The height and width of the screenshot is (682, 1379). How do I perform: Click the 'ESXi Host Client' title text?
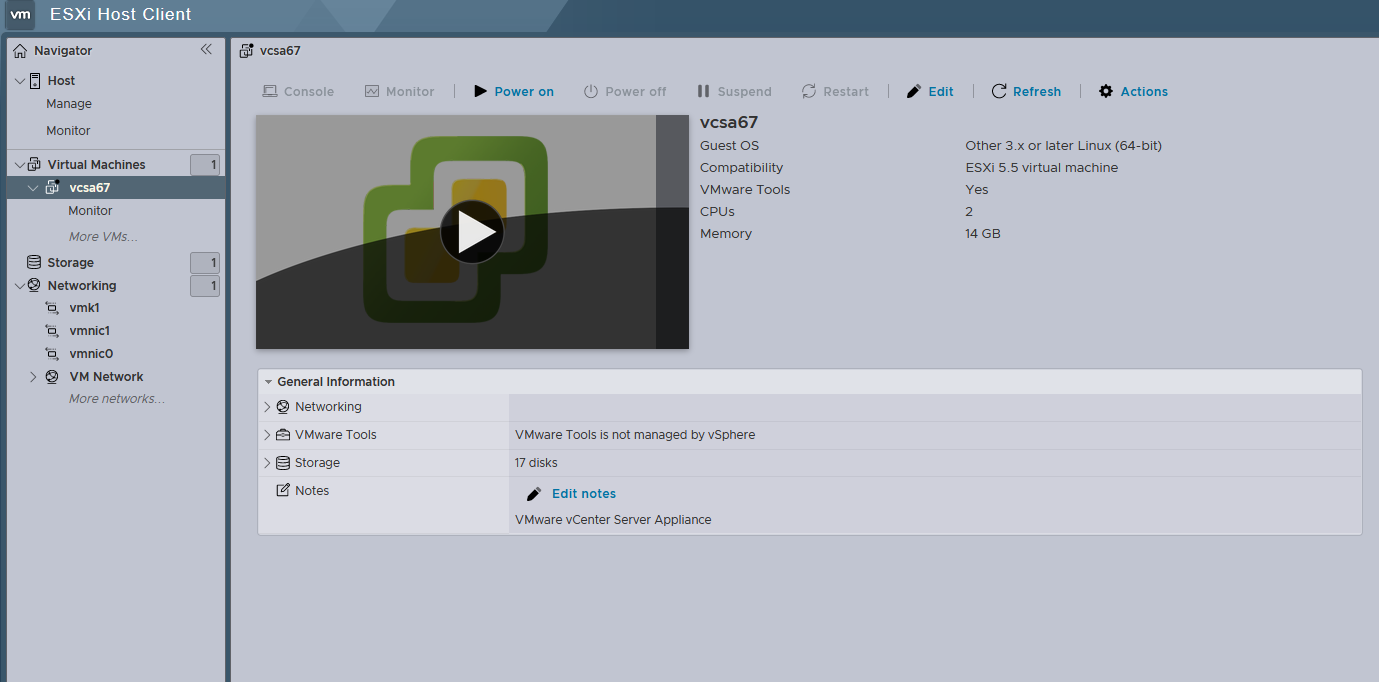[121, 14]
